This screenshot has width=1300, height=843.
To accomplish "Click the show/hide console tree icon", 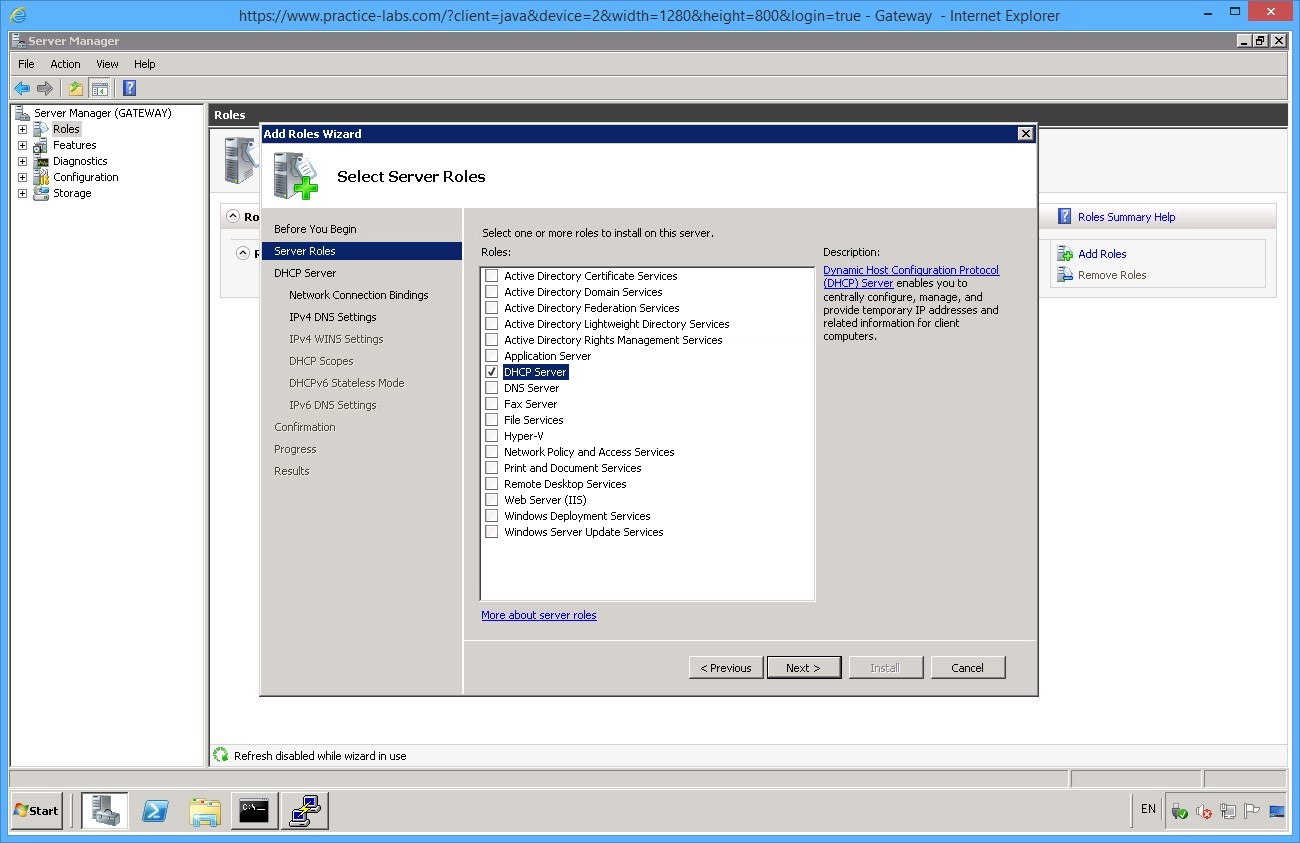I will (x=99, y=88).
